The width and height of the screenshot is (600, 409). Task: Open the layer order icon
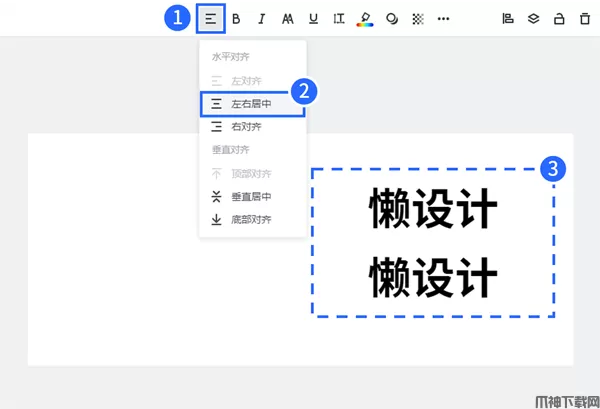533,18
